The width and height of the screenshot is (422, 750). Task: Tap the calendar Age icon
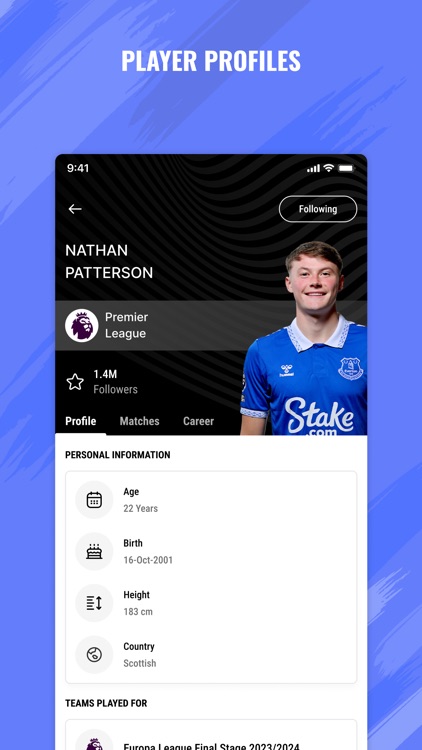click(x=94, y=500)
